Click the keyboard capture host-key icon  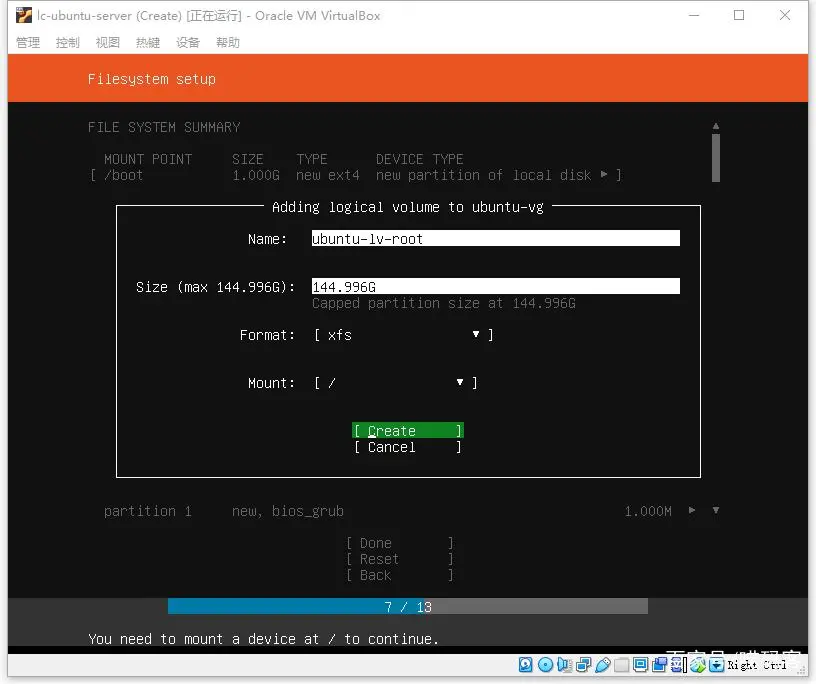pyautogui.click(x=717, y=664)
